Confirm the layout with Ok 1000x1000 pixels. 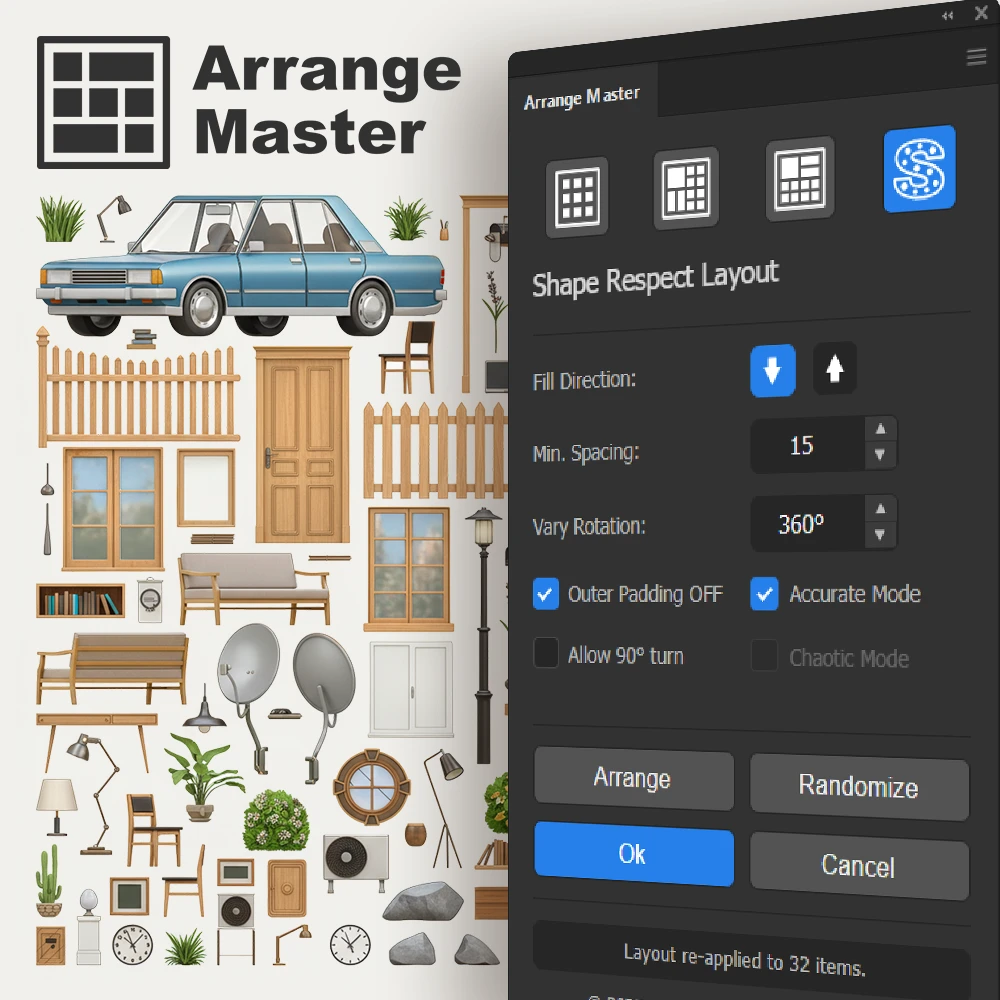pyautogui.click(x=634, y=856)
